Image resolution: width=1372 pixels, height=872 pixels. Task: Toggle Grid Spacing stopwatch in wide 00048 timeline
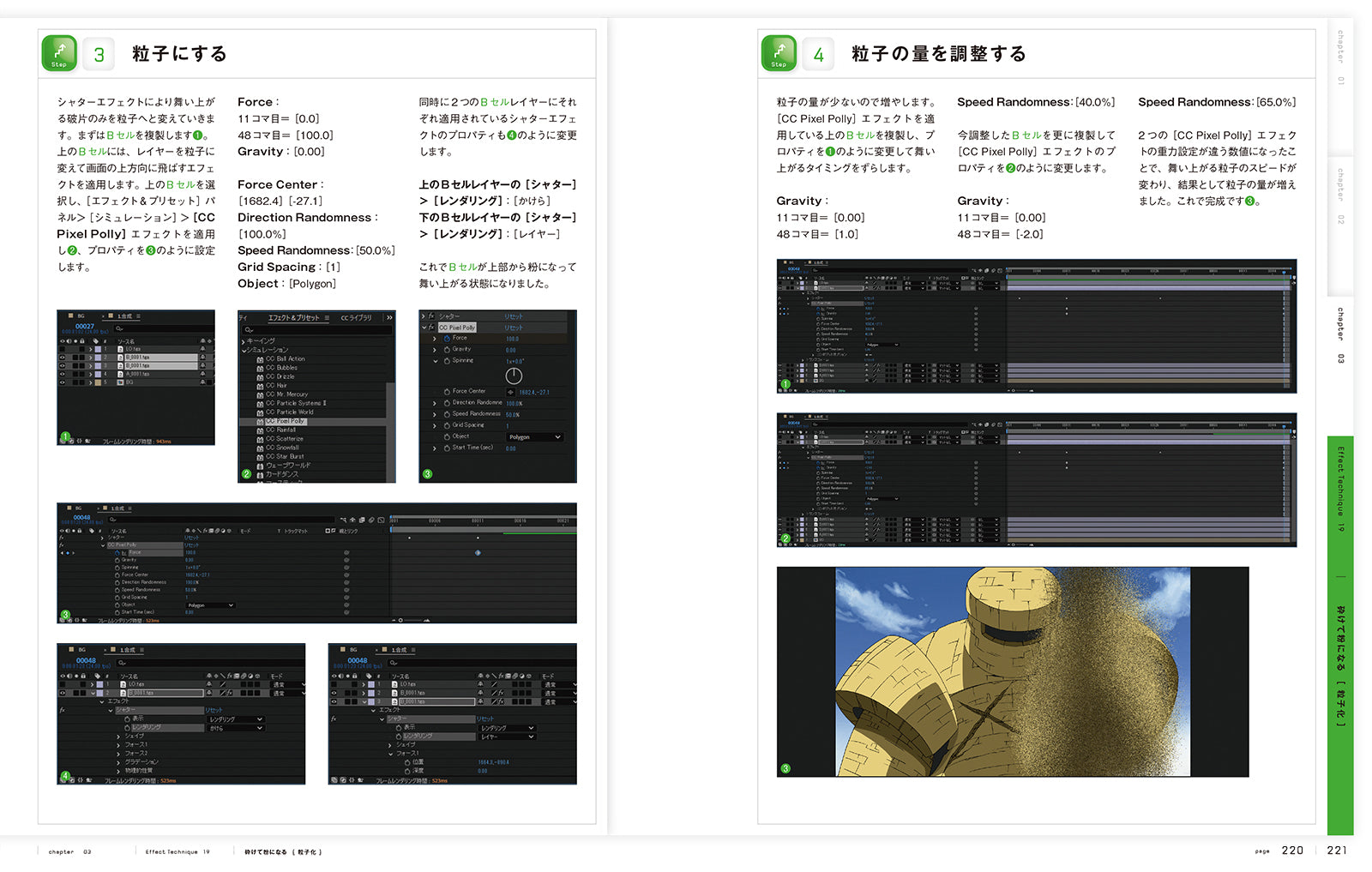click(117, 598)
